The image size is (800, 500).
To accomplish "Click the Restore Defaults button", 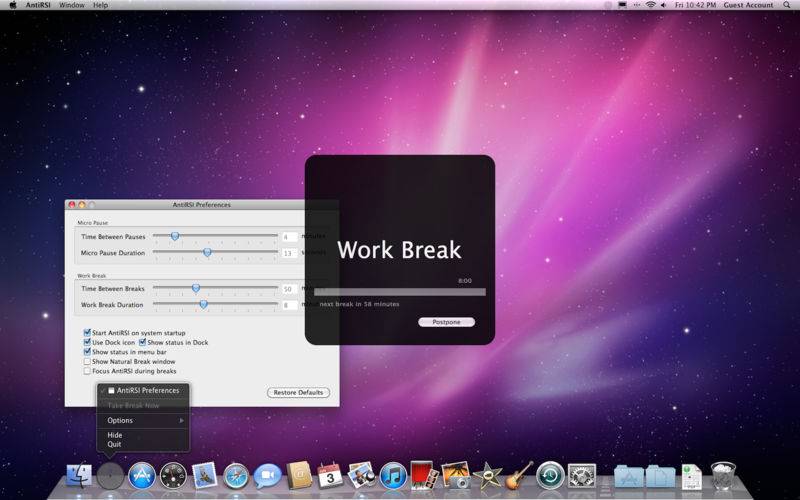I will click(x=298, y=392).
